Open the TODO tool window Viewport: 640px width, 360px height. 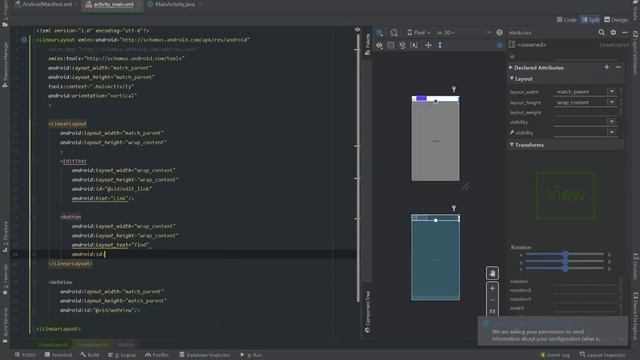coord(25,355)
